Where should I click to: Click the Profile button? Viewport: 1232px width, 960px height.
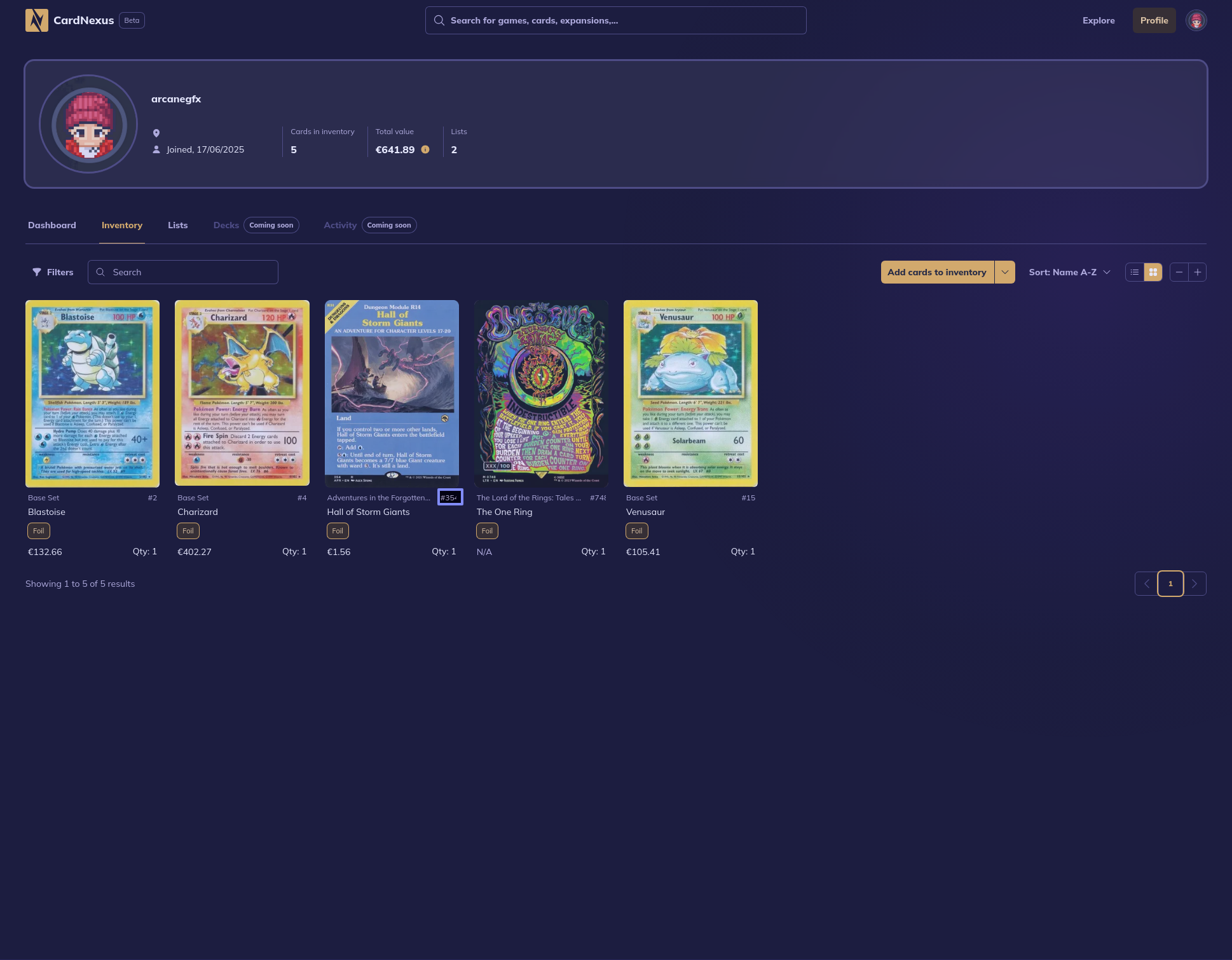(x=1154, y=20)
